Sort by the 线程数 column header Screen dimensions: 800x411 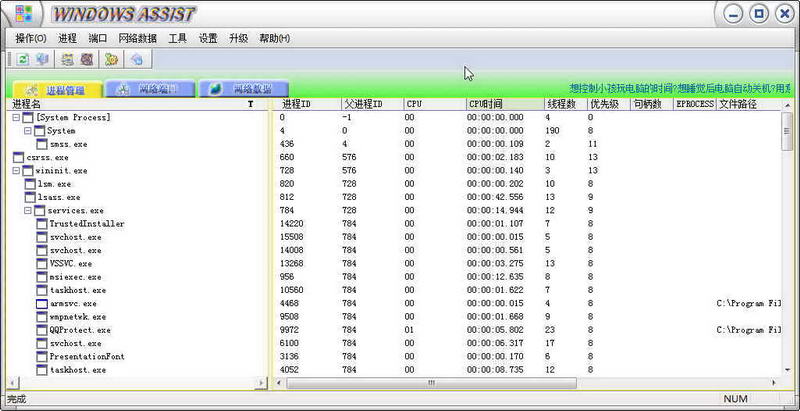565,104
